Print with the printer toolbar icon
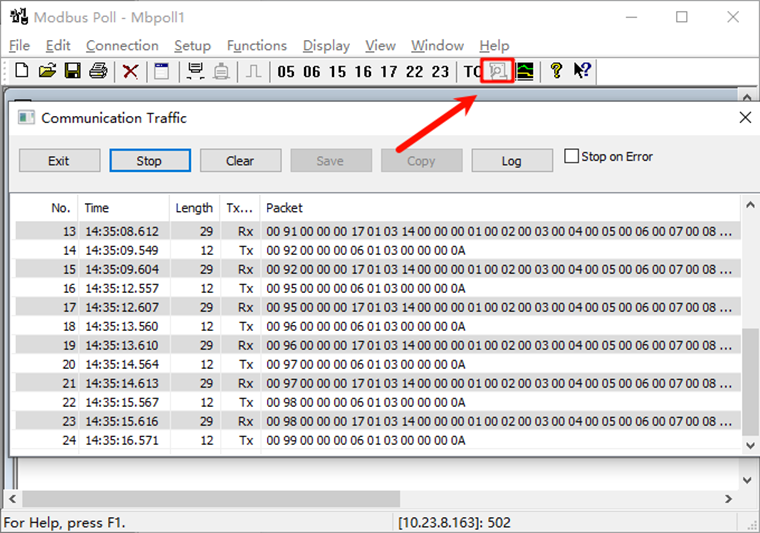The width and height of the screenshot is (760, 533). pyautogui.click(x=98, y=71)
